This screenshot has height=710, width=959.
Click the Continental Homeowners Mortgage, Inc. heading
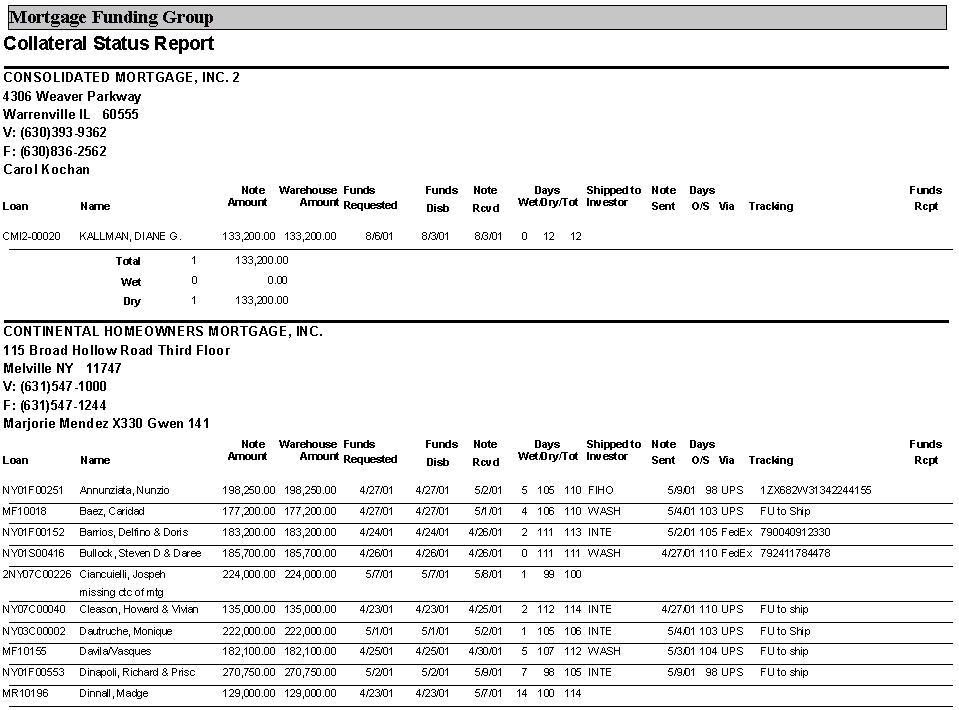[163, 332]
